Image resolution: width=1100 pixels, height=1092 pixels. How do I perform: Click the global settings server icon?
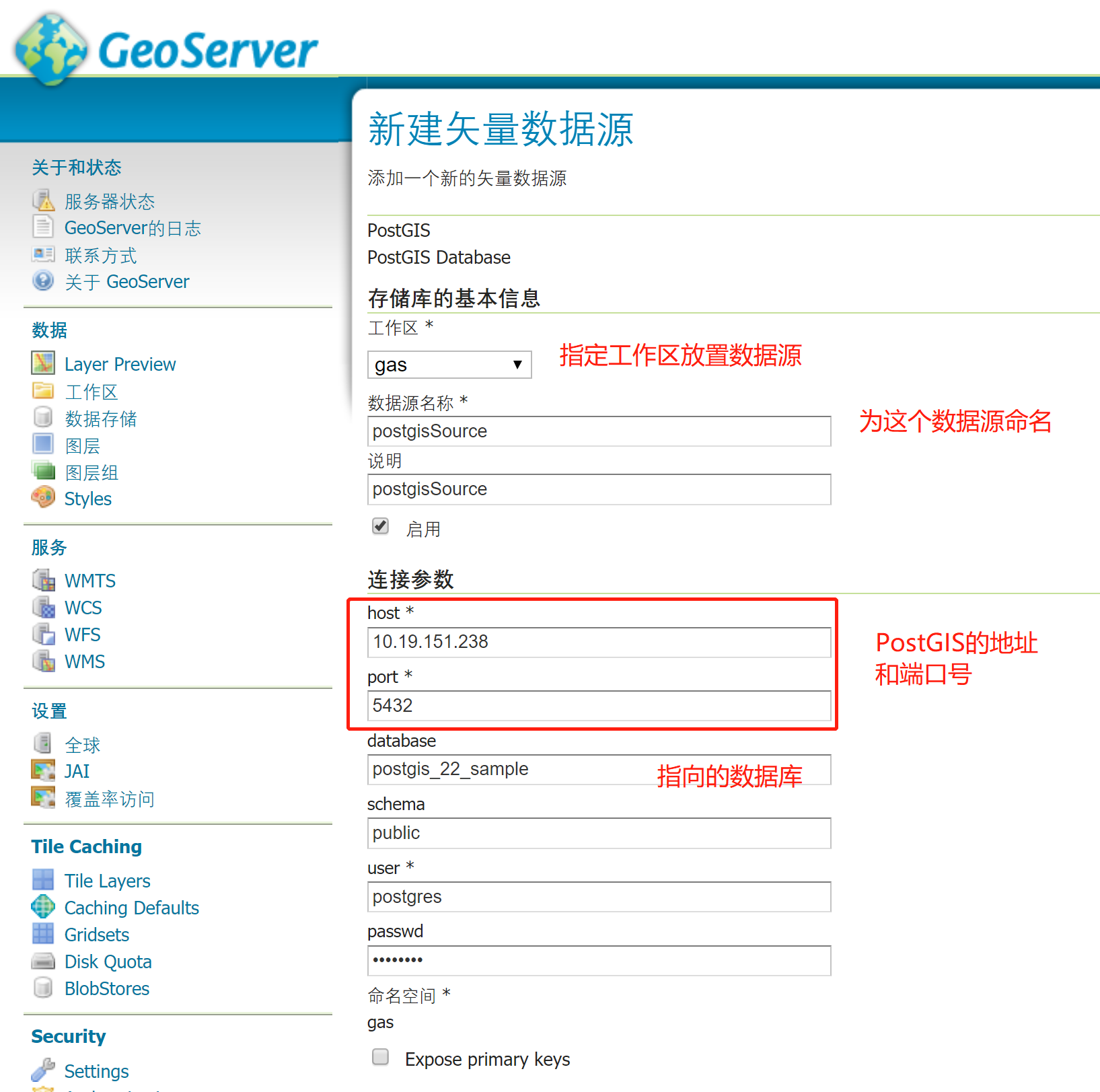pos(43,743)
